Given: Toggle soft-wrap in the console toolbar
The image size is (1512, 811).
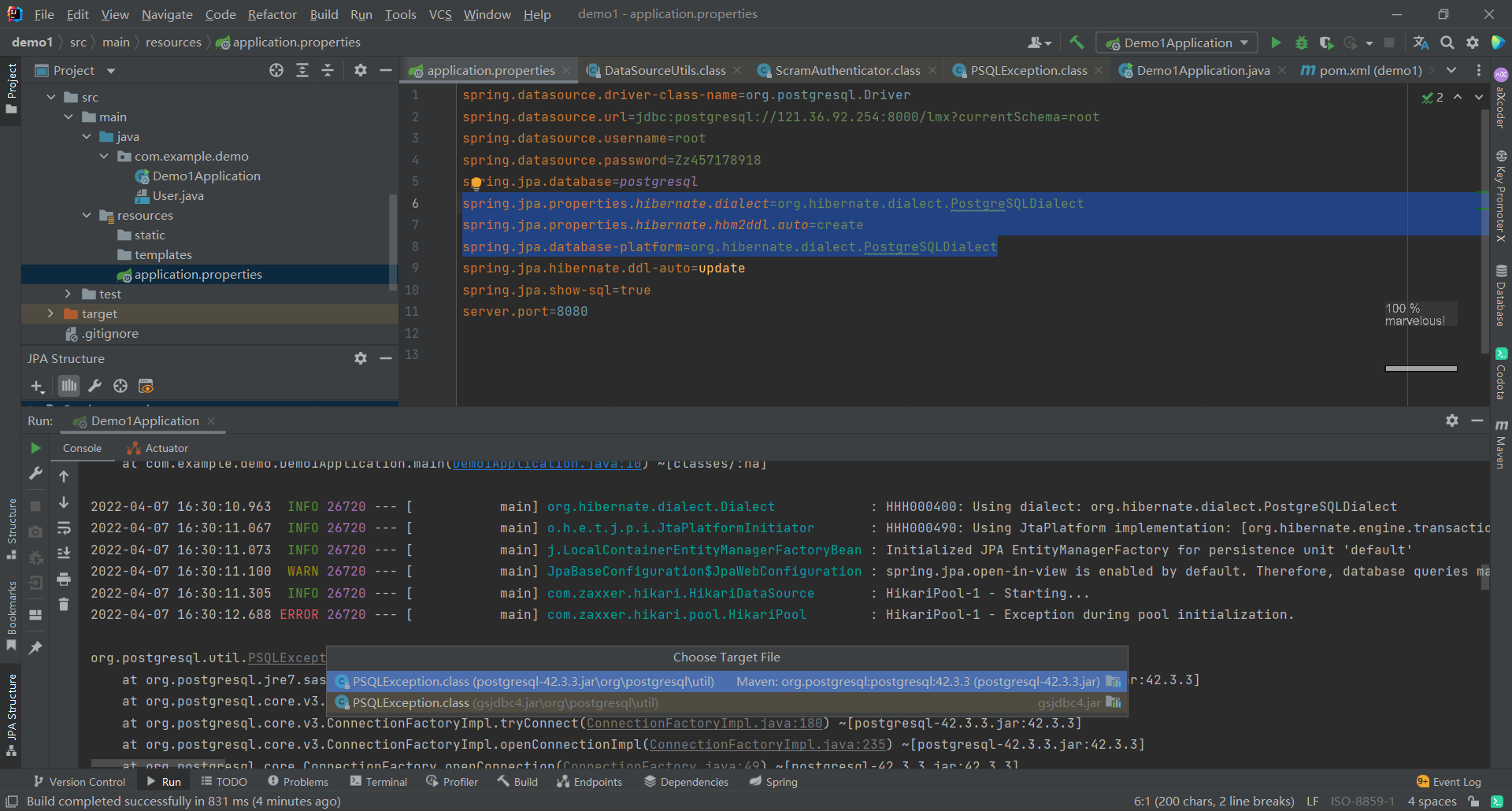Looking at the screenshot, I should [64, 528].
